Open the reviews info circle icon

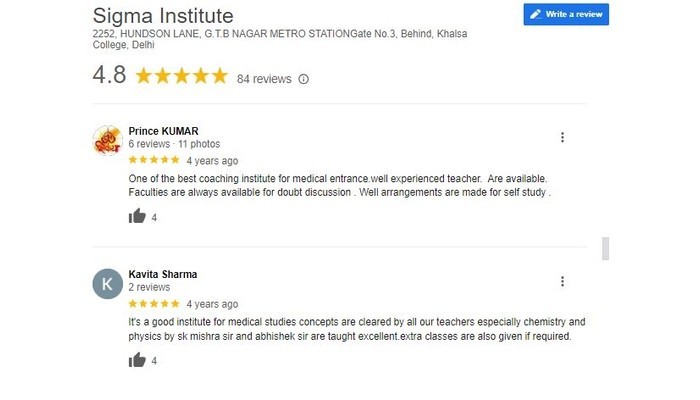(x=304, y=79)
